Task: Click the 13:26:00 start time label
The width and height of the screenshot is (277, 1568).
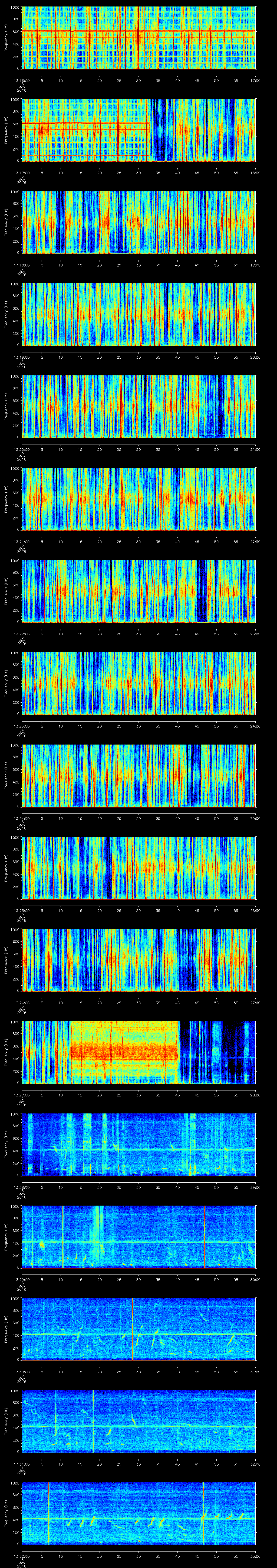Action: 22,1003
